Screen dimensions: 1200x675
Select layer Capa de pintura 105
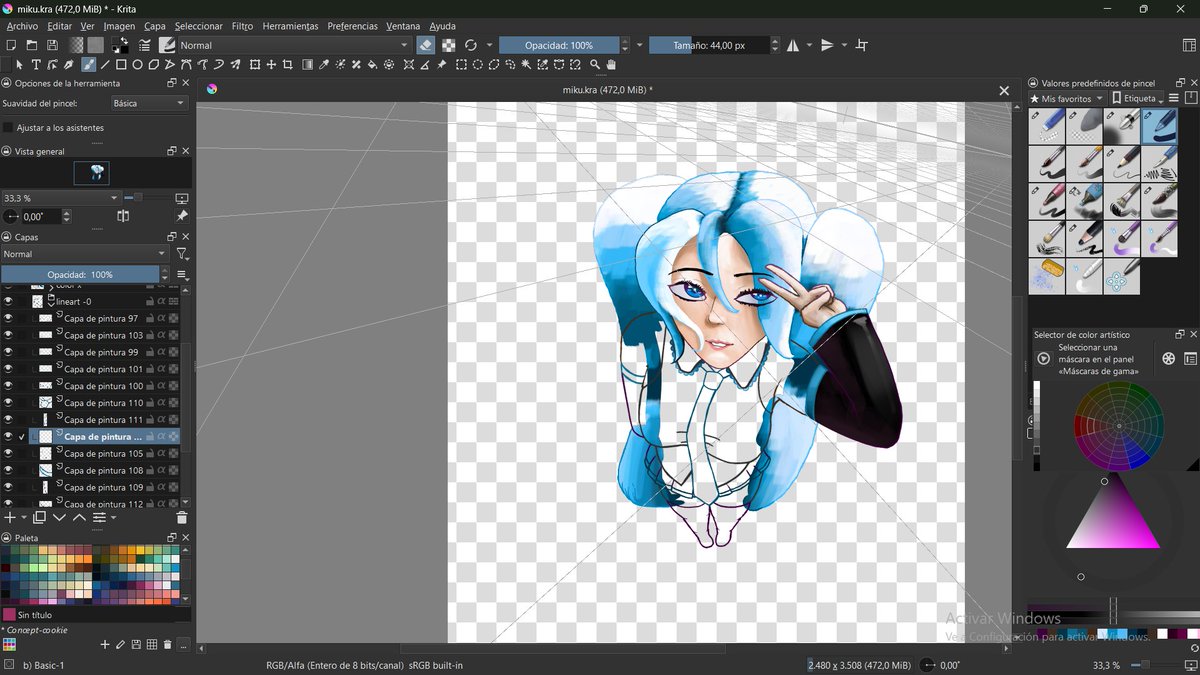[104, 454]
